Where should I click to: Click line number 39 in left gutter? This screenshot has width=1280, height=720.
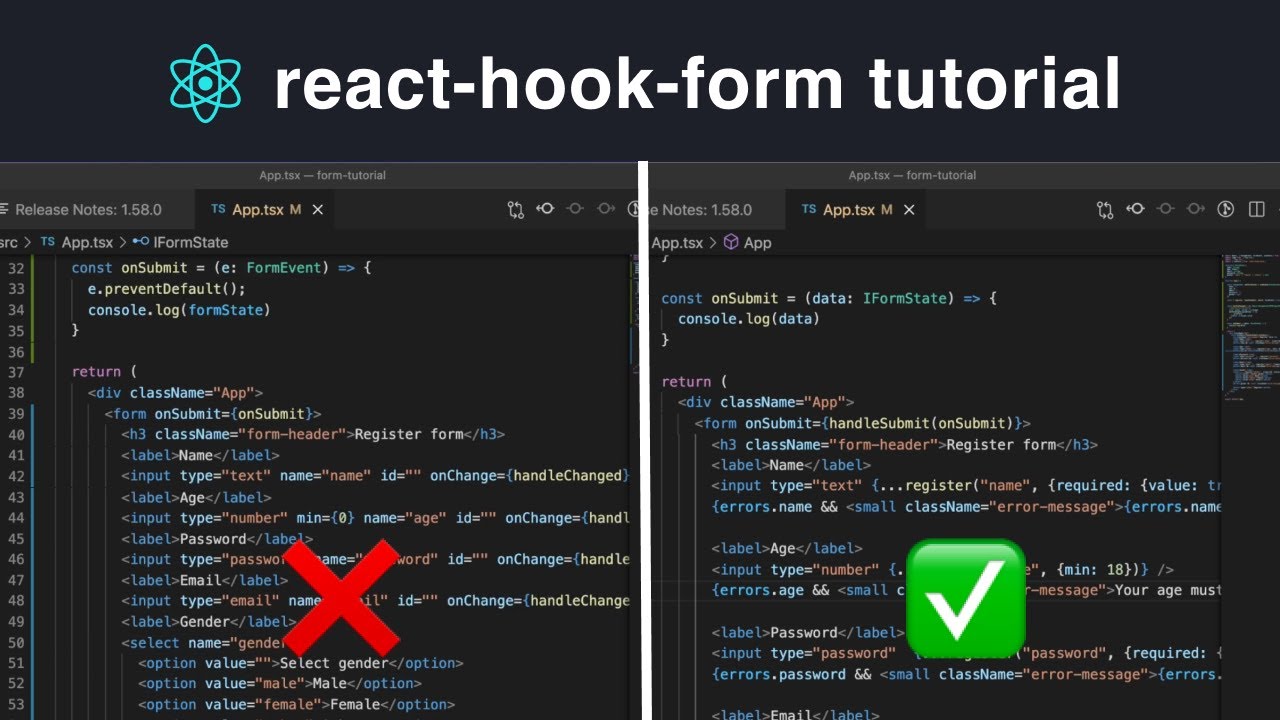[15, 414]
